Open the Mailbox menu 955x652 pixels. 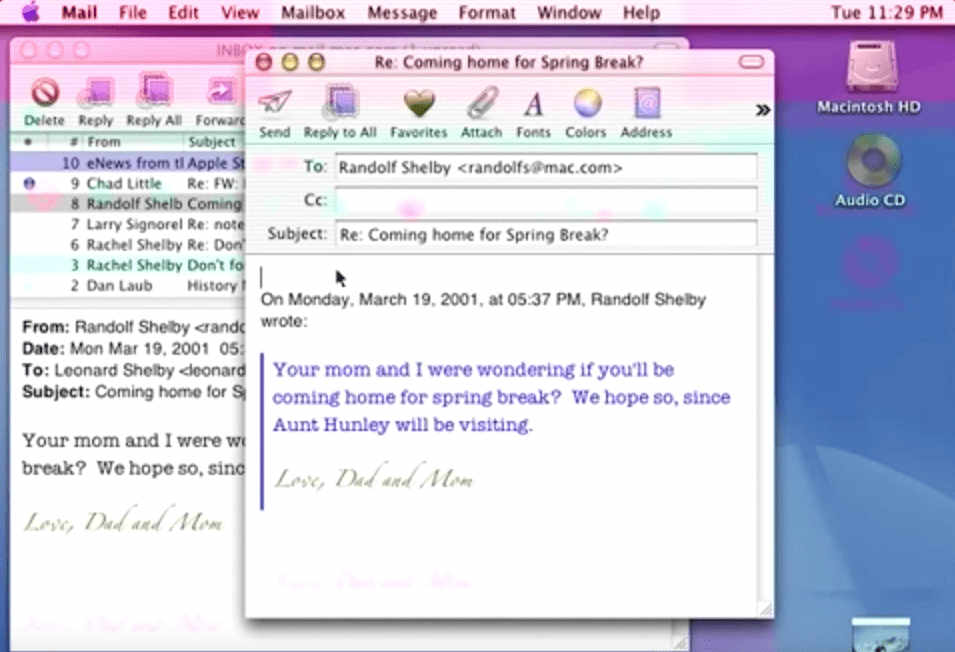(x=313, y=13)
